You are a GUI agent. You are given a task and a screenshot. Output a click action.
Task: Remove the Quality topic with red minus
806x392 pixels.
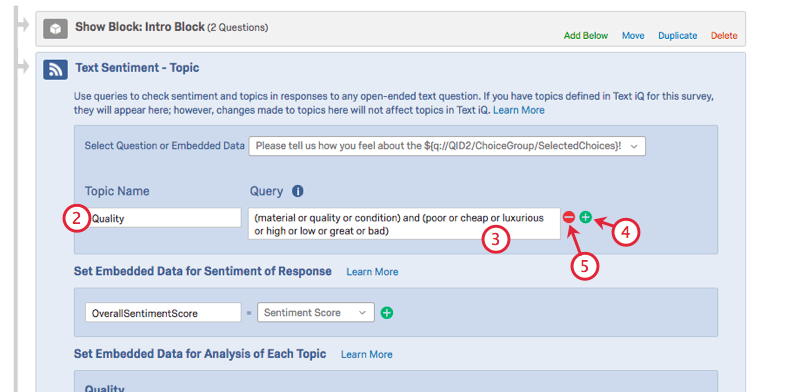(x=569, y=217)
